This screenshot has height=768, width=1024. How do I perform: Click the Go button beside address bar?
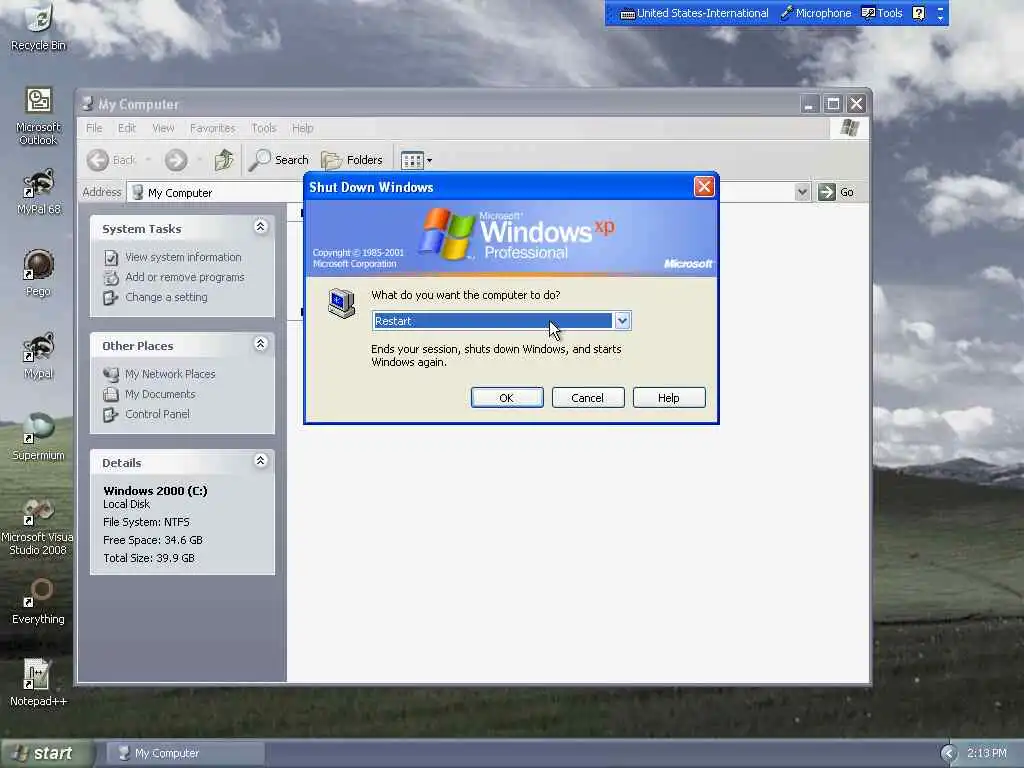pyautogui.click(x=836, y=192)
